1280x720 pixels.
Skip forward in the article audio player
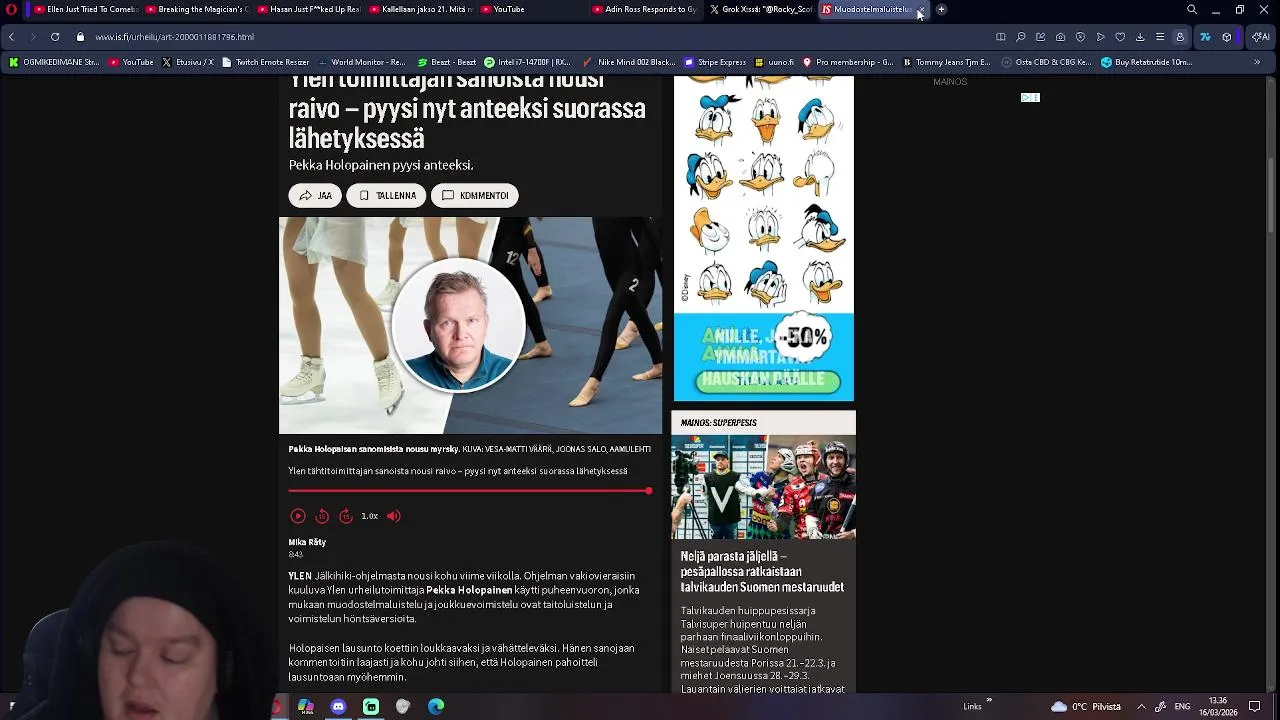pos(346,516)
